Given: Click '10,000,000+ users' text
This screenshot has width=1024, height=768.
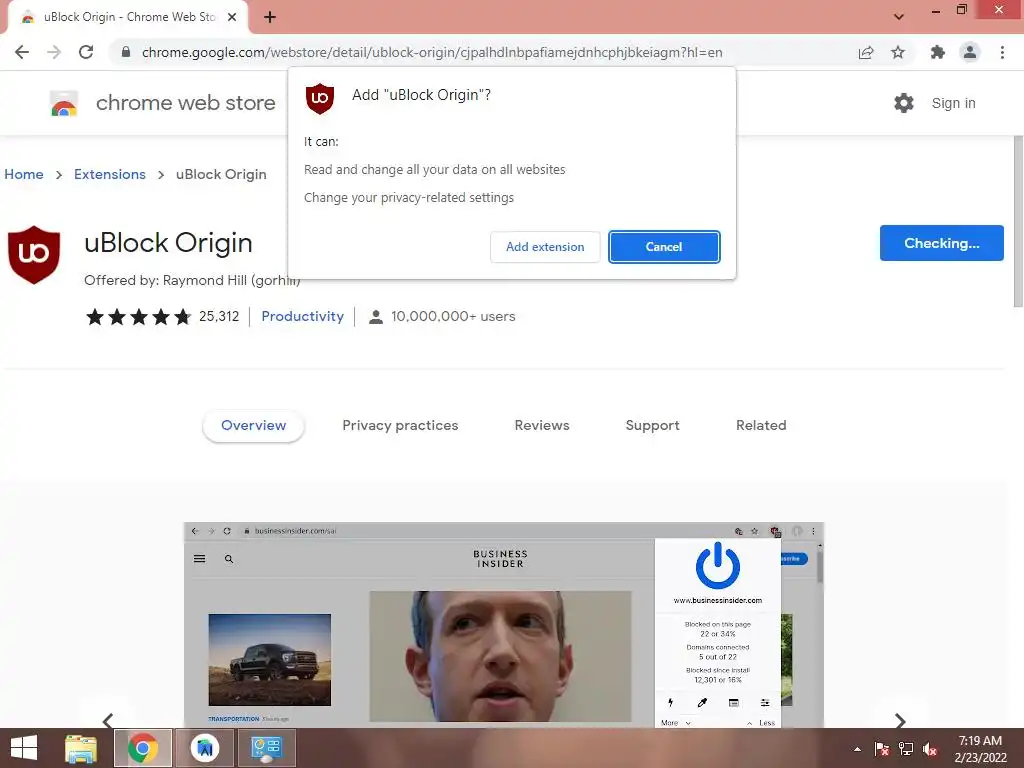Looking at the screenshot, I should pyautogui.click(x=453, y=316).
